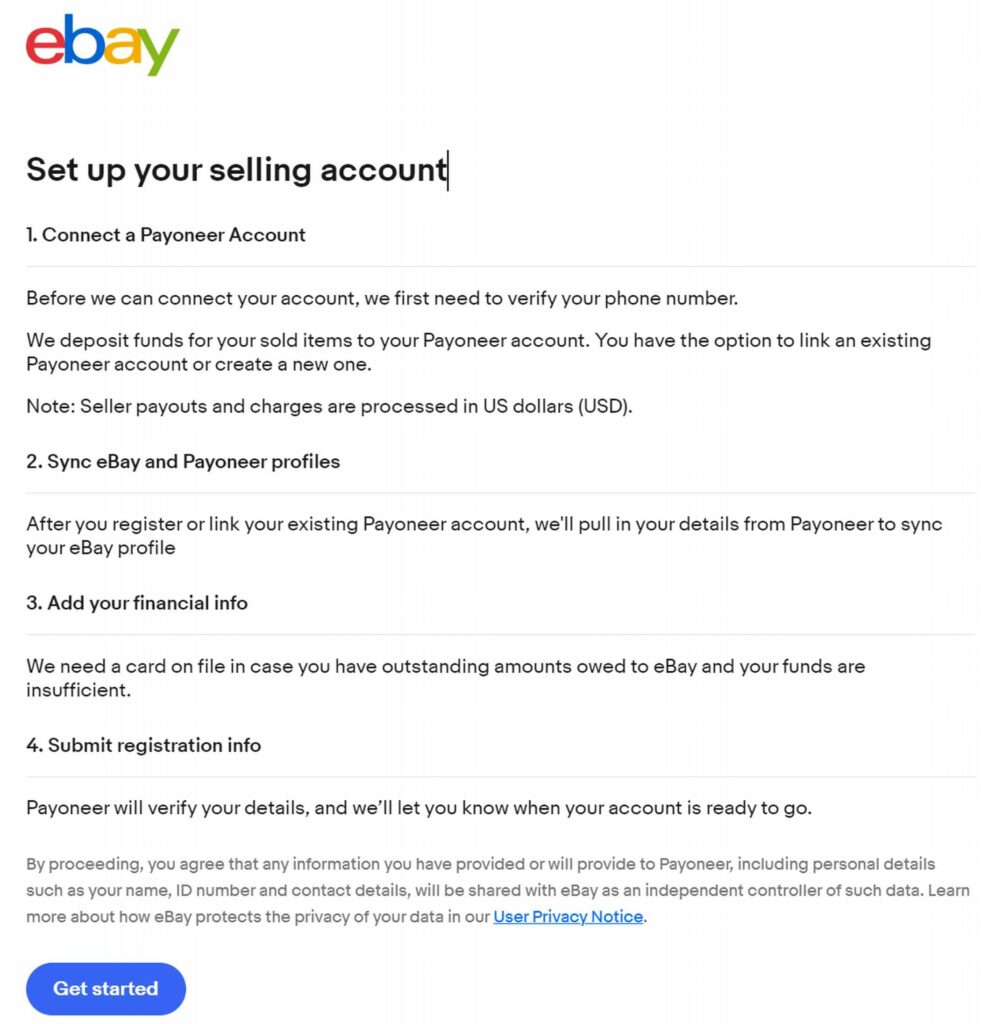Screen dimensions: 981x1024
Task: Click the 'After you register or link' paragraph
Action: pos(484,535)
